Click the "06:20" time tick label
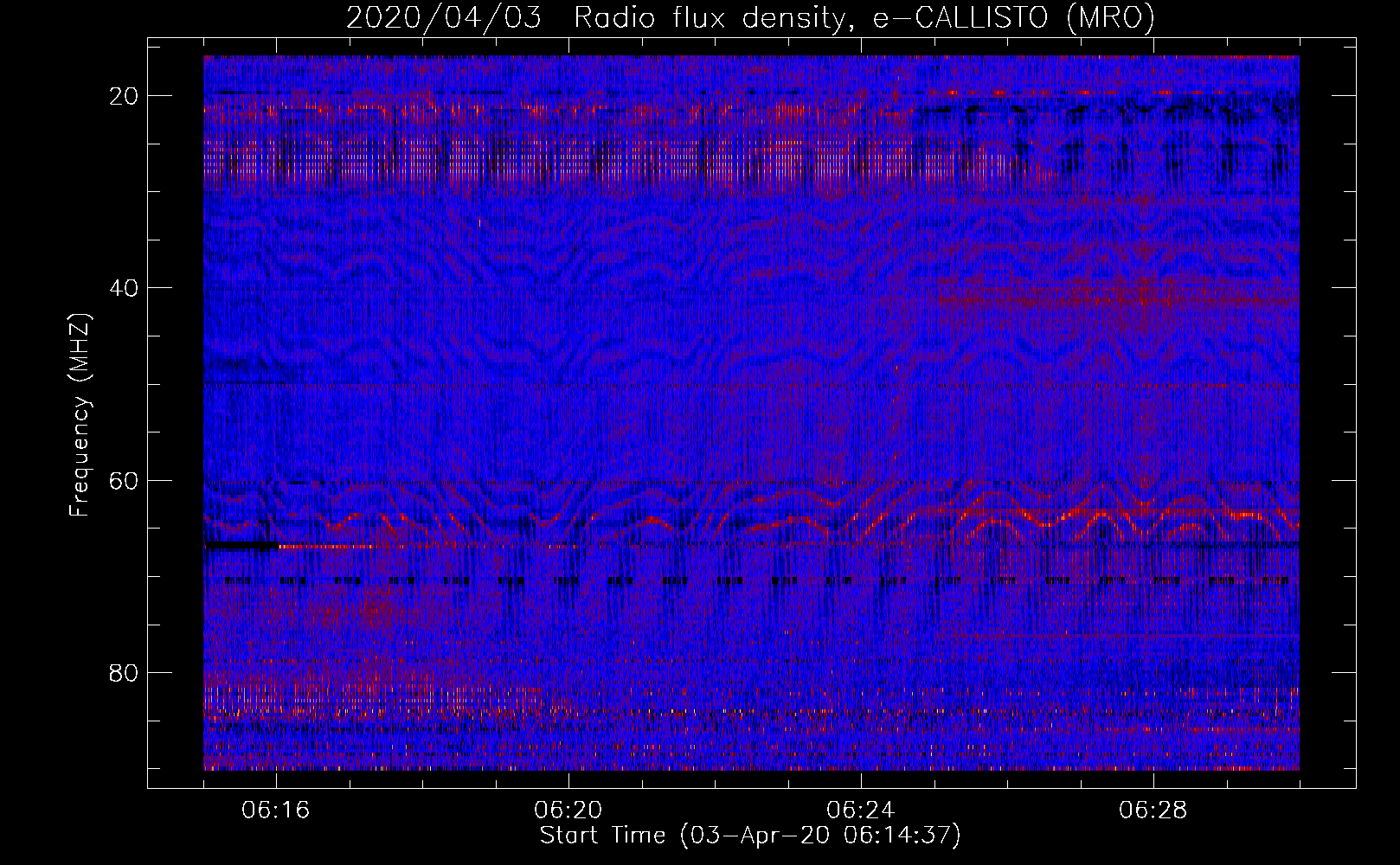 click(x=568, y=811)
